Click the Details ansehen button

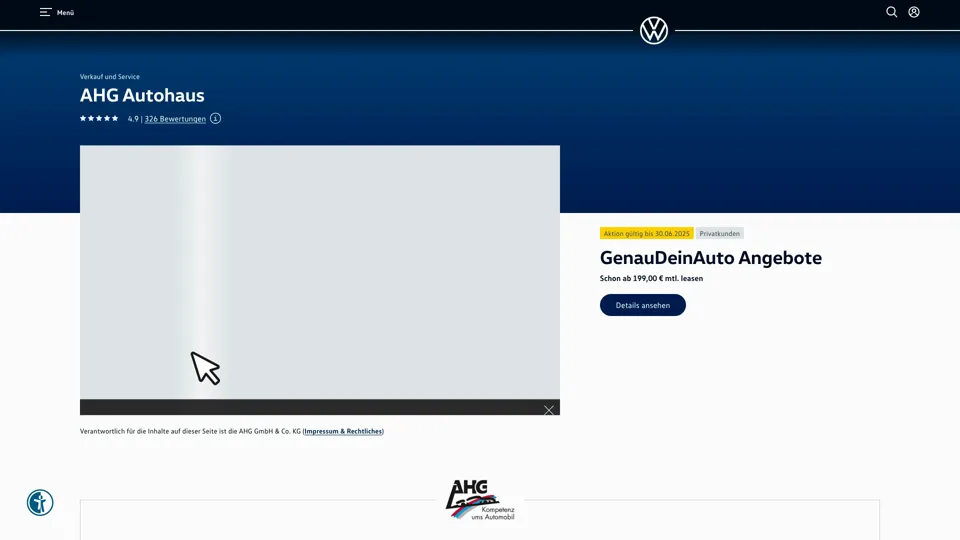pos(642,305)
